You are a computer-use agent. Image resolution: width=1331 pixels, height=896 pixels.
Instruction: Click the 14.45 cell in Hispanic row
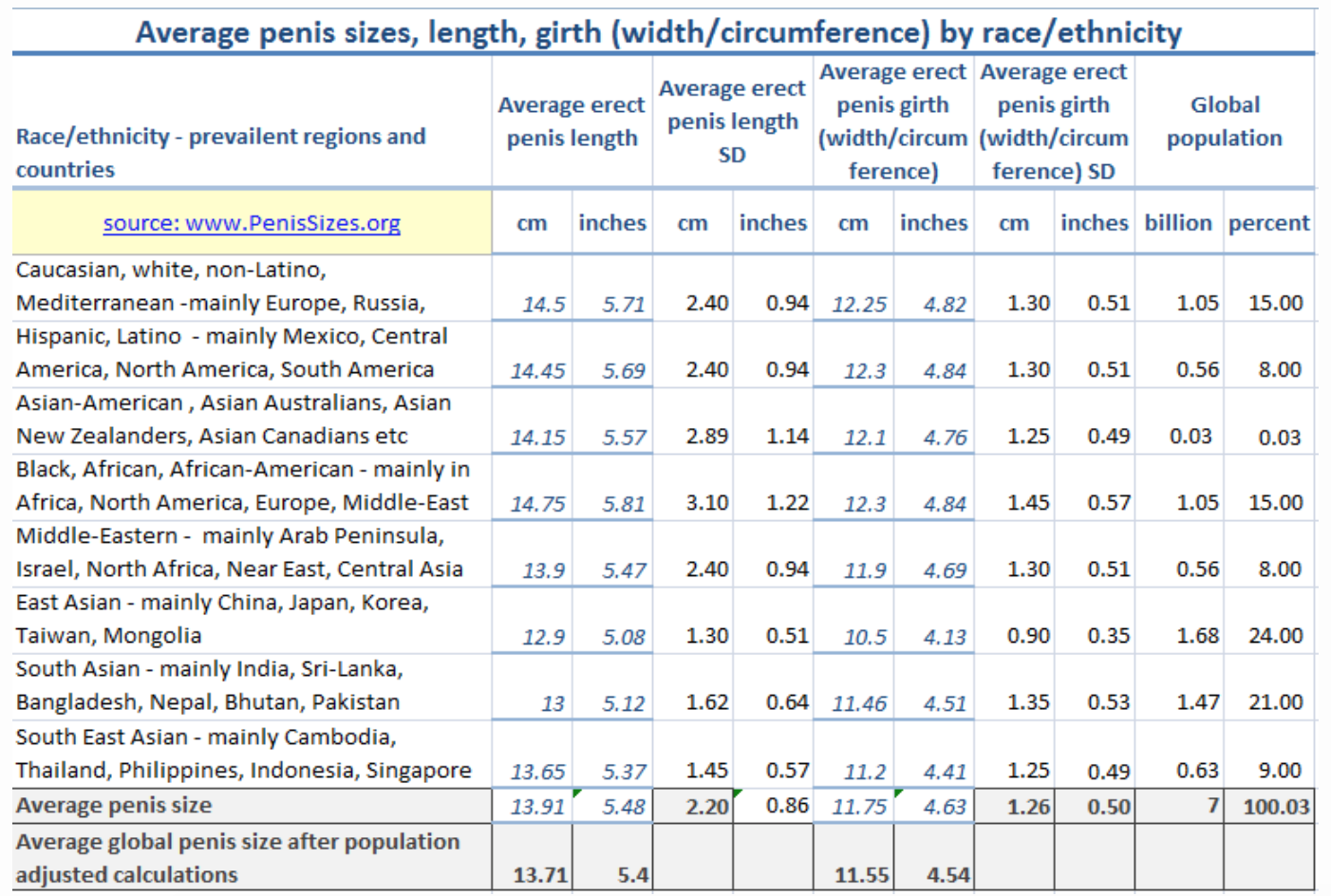coord(537,371)
